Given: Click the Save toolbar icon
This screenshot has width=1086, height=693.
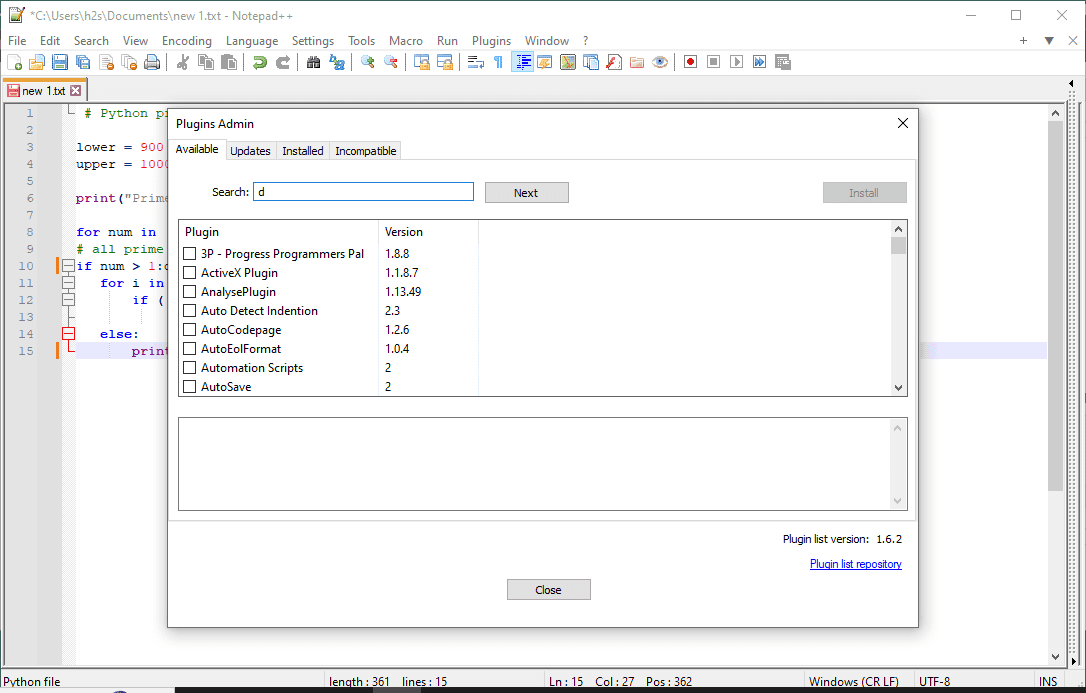Looking at the screenshot, I should click(x=60, y=62).
